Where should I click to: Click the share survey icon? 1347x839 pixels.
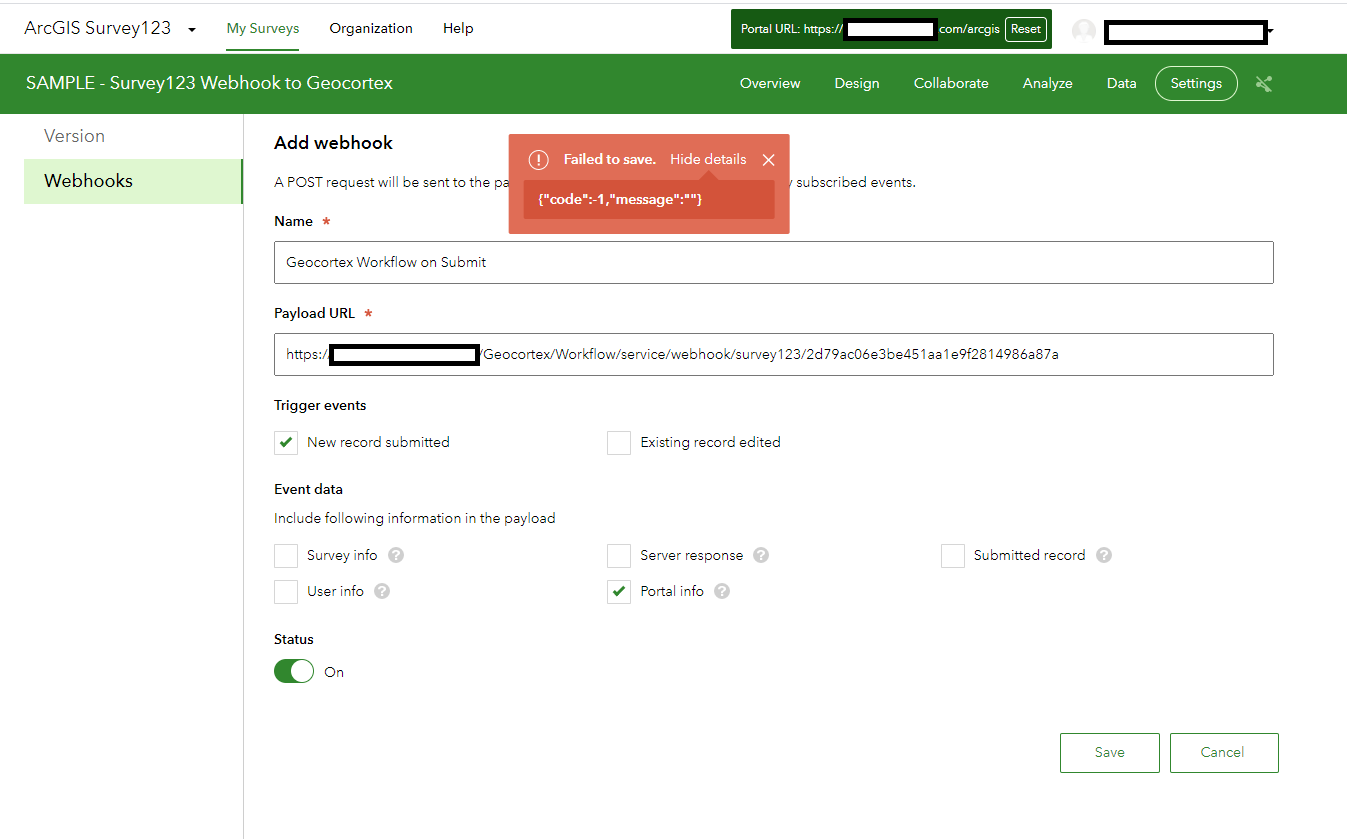coord(1264,83)
